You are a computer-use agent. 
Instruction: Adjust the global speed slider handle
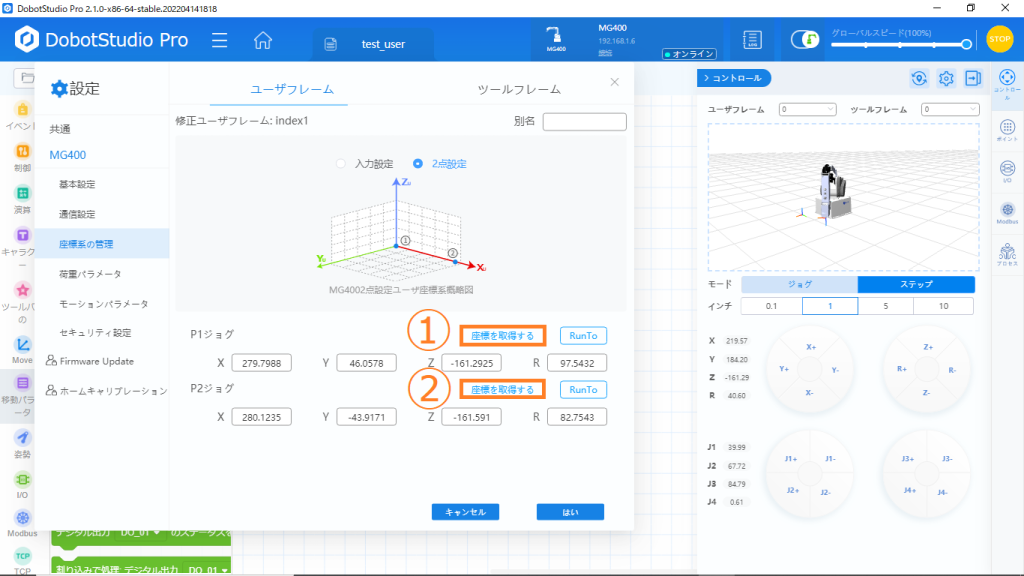(966, 44)
